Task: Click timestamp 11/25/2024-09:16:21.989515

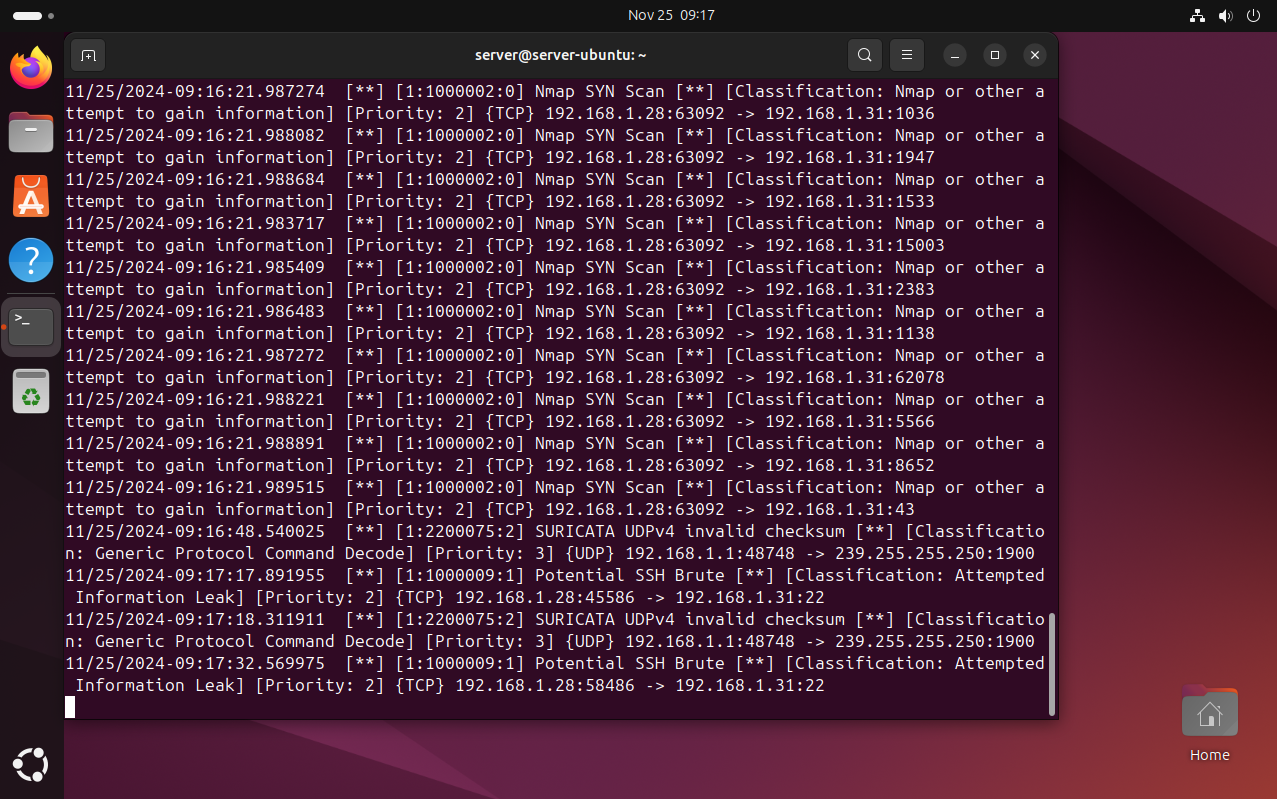Action: (195, 487)
